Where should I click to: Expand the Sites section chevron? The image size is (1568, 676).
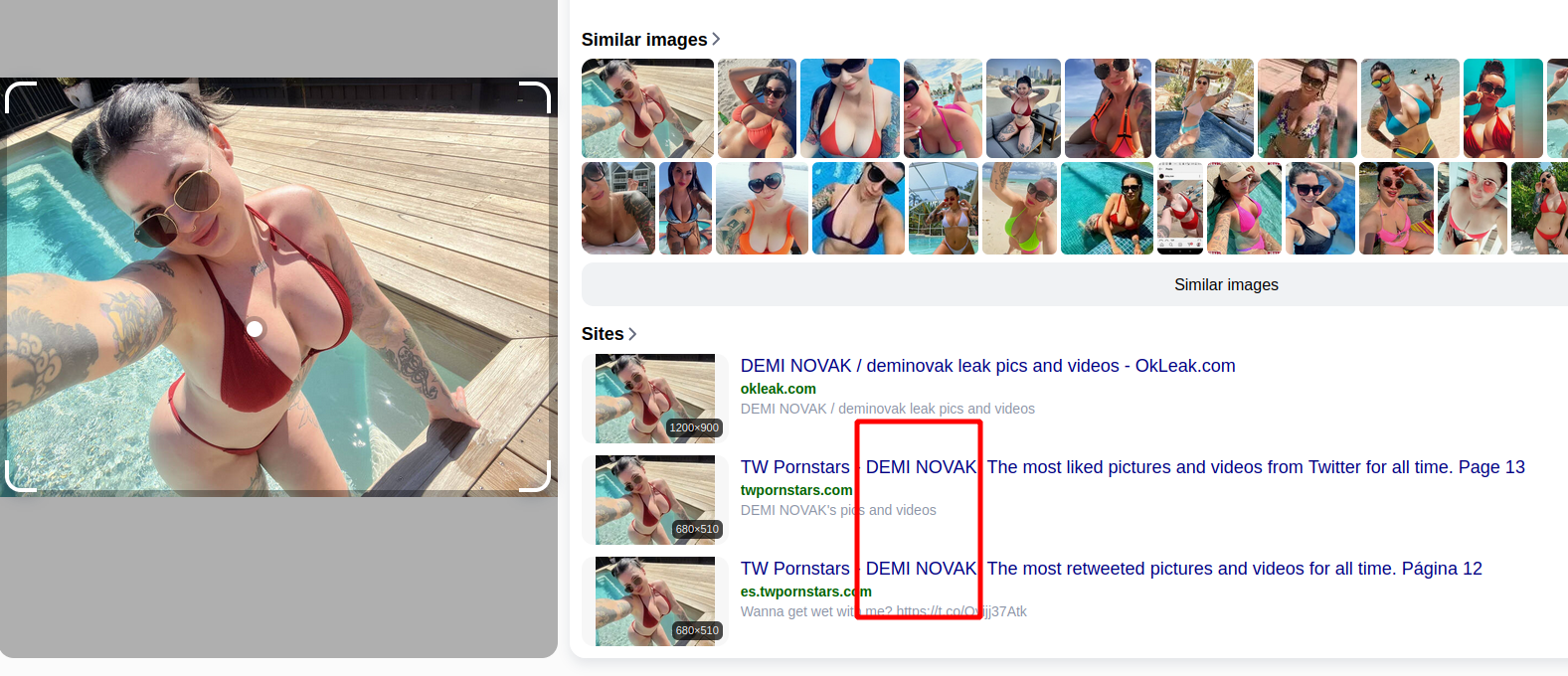click(x=632, y=334)
